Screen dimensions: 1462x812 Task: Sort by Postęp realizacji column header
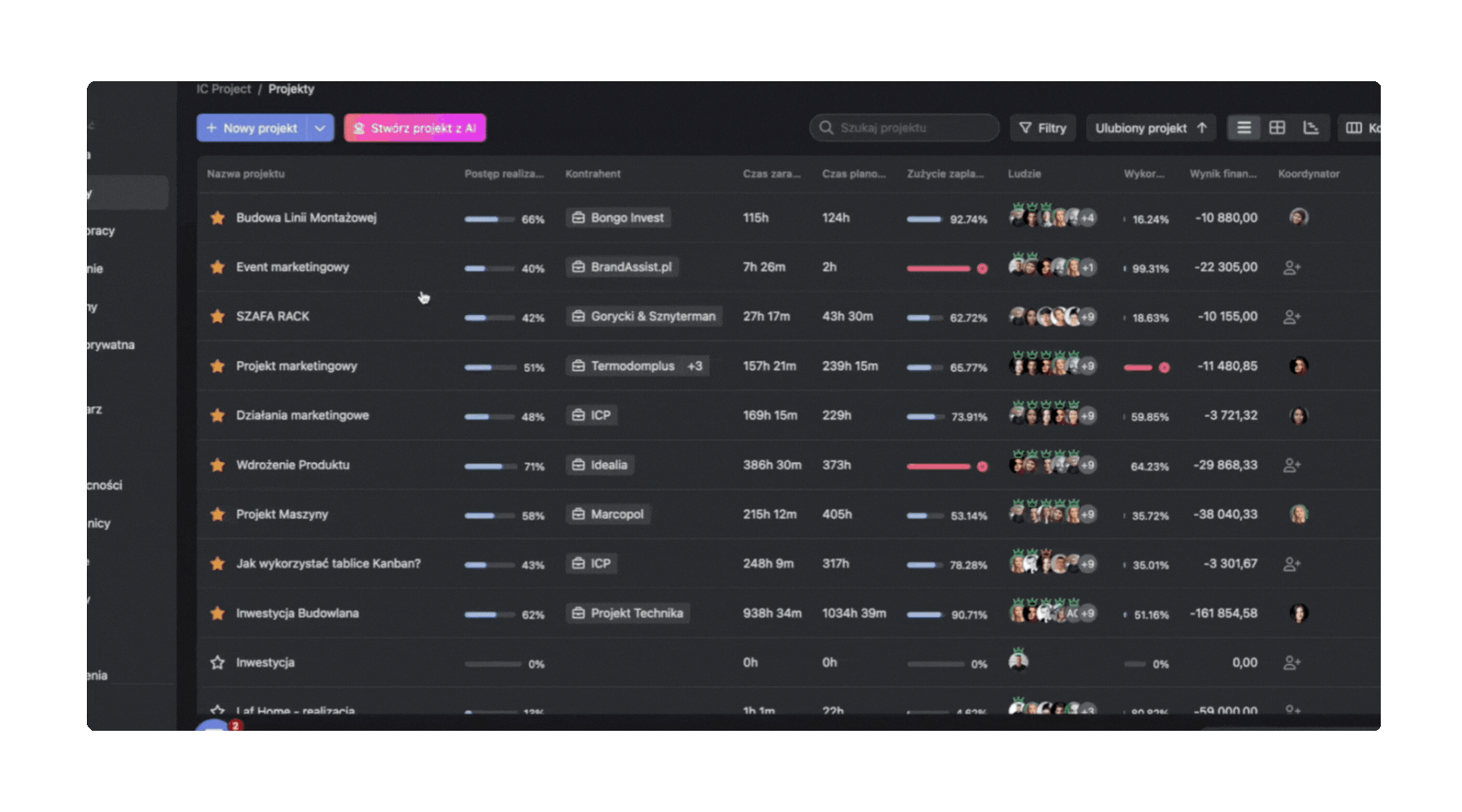point(504,174)
